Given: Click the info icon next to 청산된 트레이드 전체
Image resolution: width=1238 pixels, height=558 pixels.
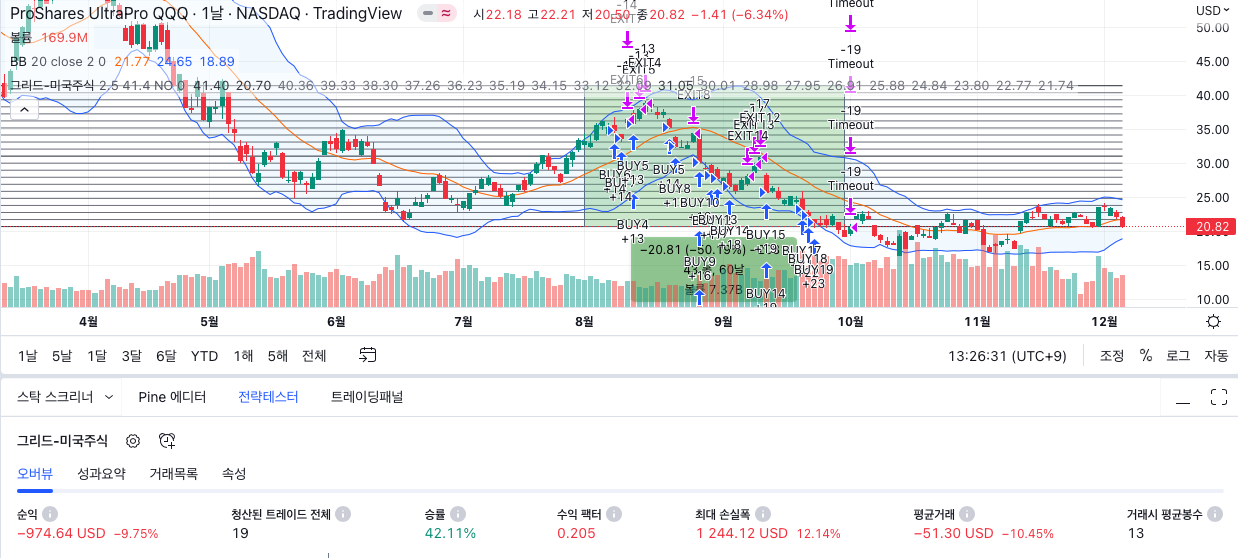Looking at the screenshot, I should pyautogui.click(x=343, y=514).
